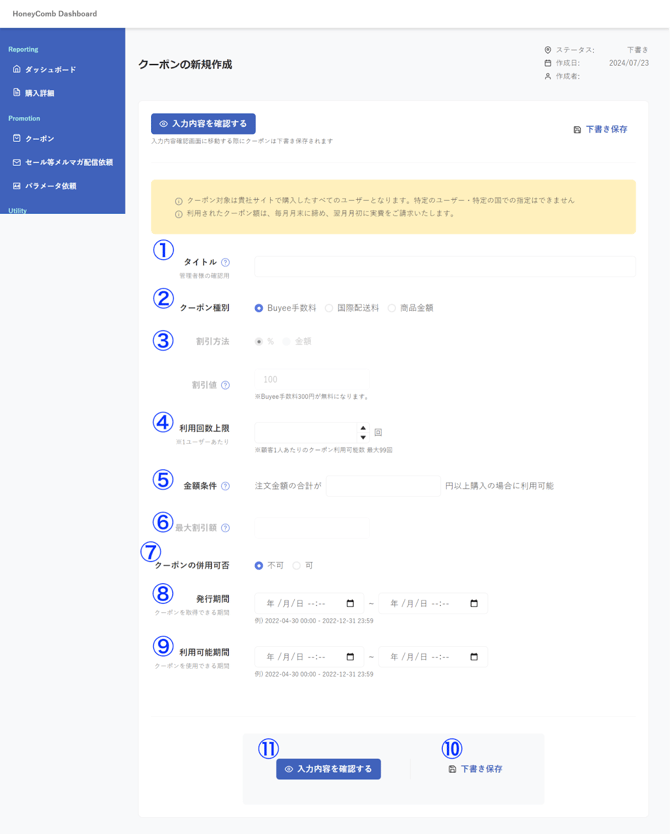
Task: Click the person icon next to 作成者
Action: click(548, 76)
